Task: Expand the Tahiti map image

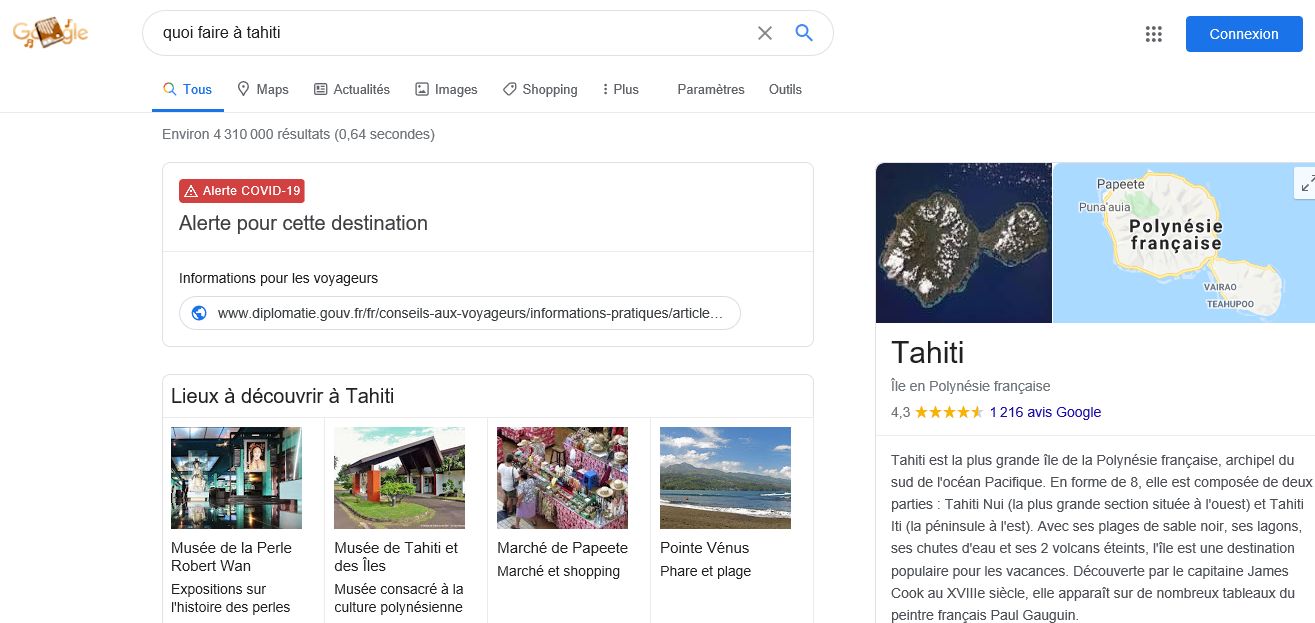Action: (1306, 182)
